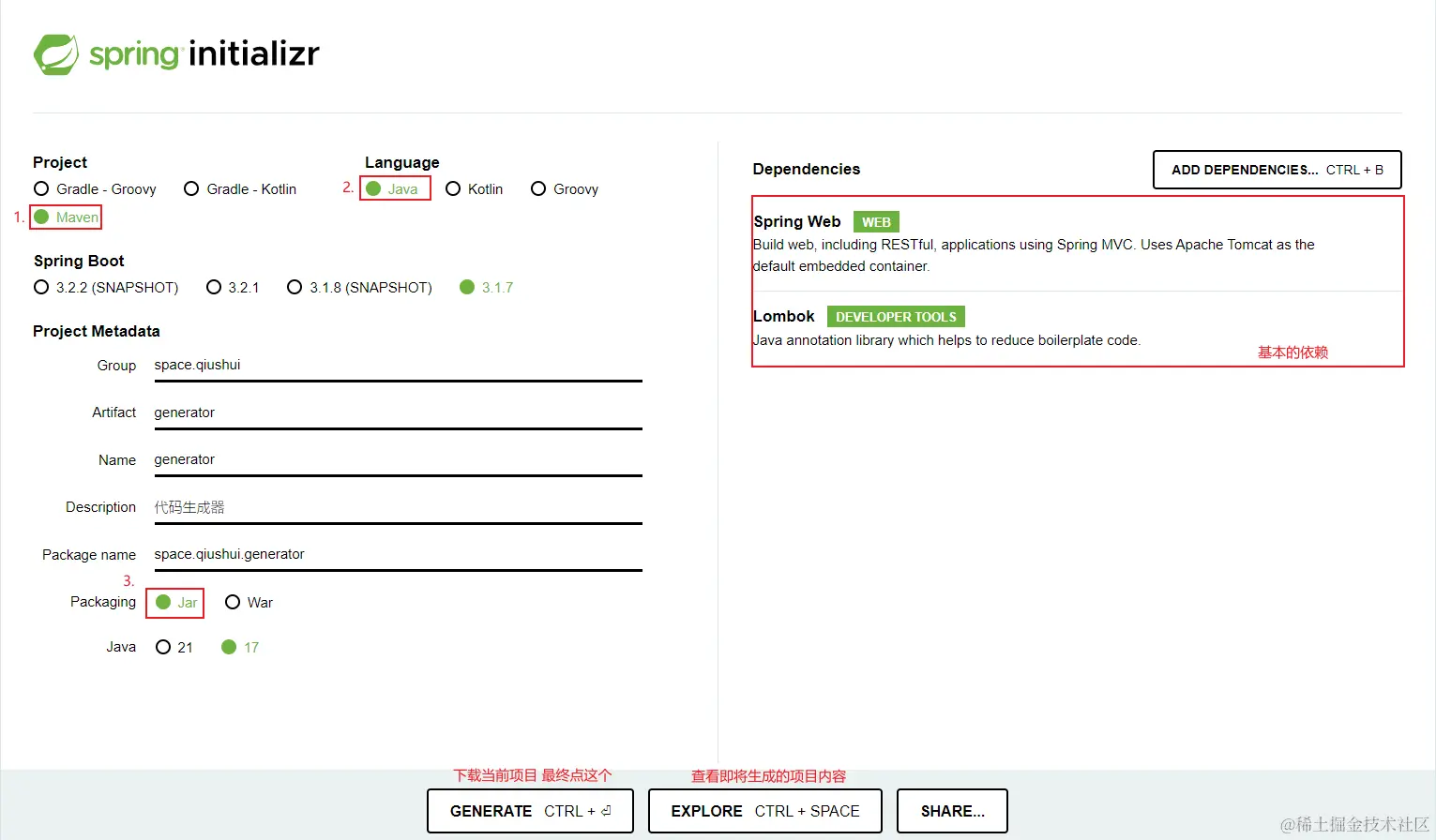The height and width of the screenshot is (840, 1436).
Task: Select Maven project type
Action: (66, 217)
